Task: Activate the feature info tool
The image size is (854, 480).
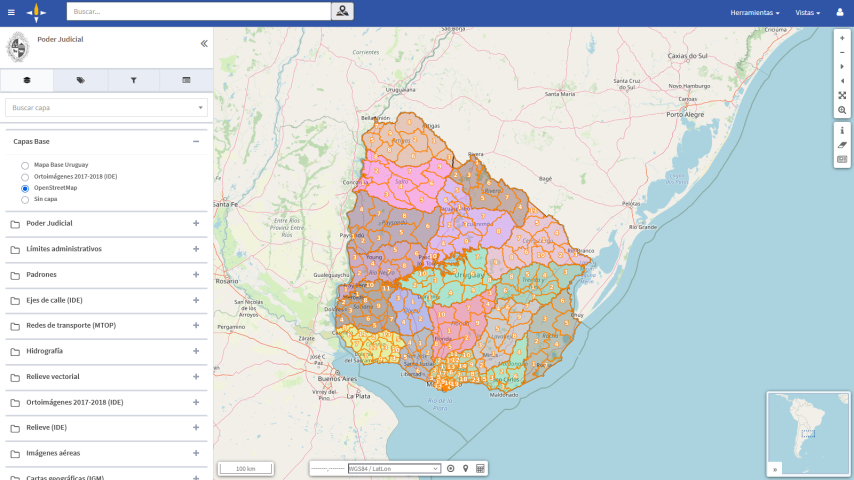Action: click(842, 131)
